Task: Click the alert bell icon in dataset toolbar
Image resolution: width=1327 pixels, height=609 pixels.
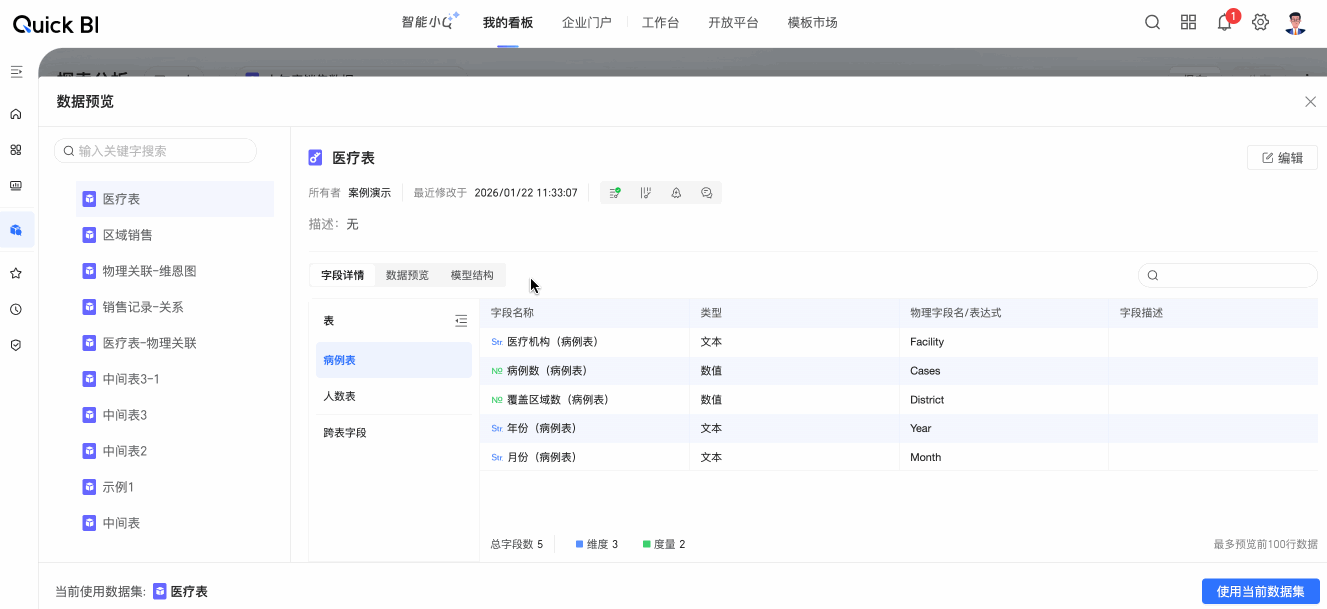Action: [x=676, y=193]
